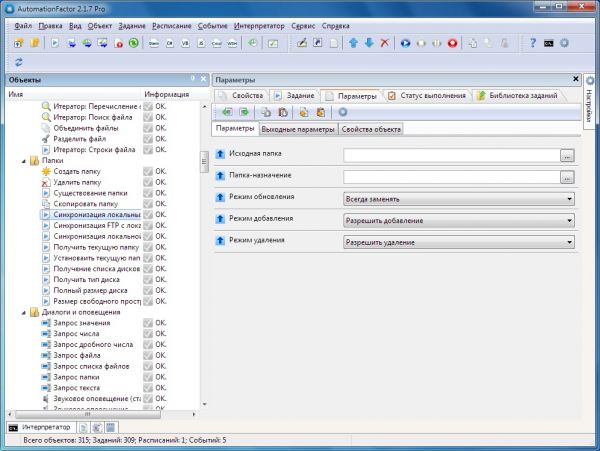Toggle checkbox next to Создать папку
Screen dimensions: 600x451
coord(148,172)
